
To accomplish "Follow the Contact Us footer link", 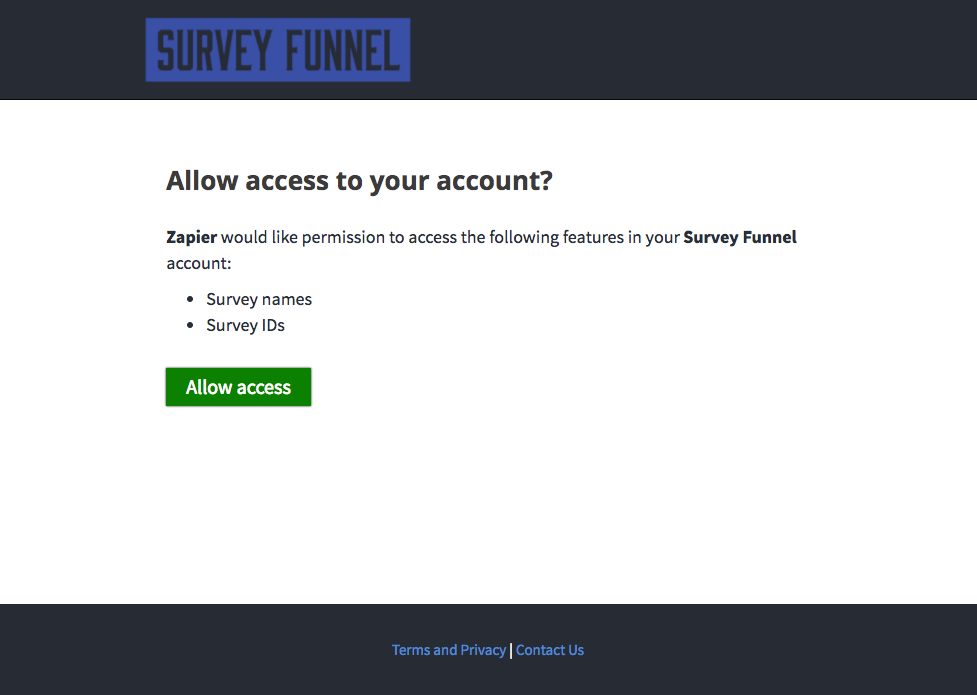I will tap(550, 650).
